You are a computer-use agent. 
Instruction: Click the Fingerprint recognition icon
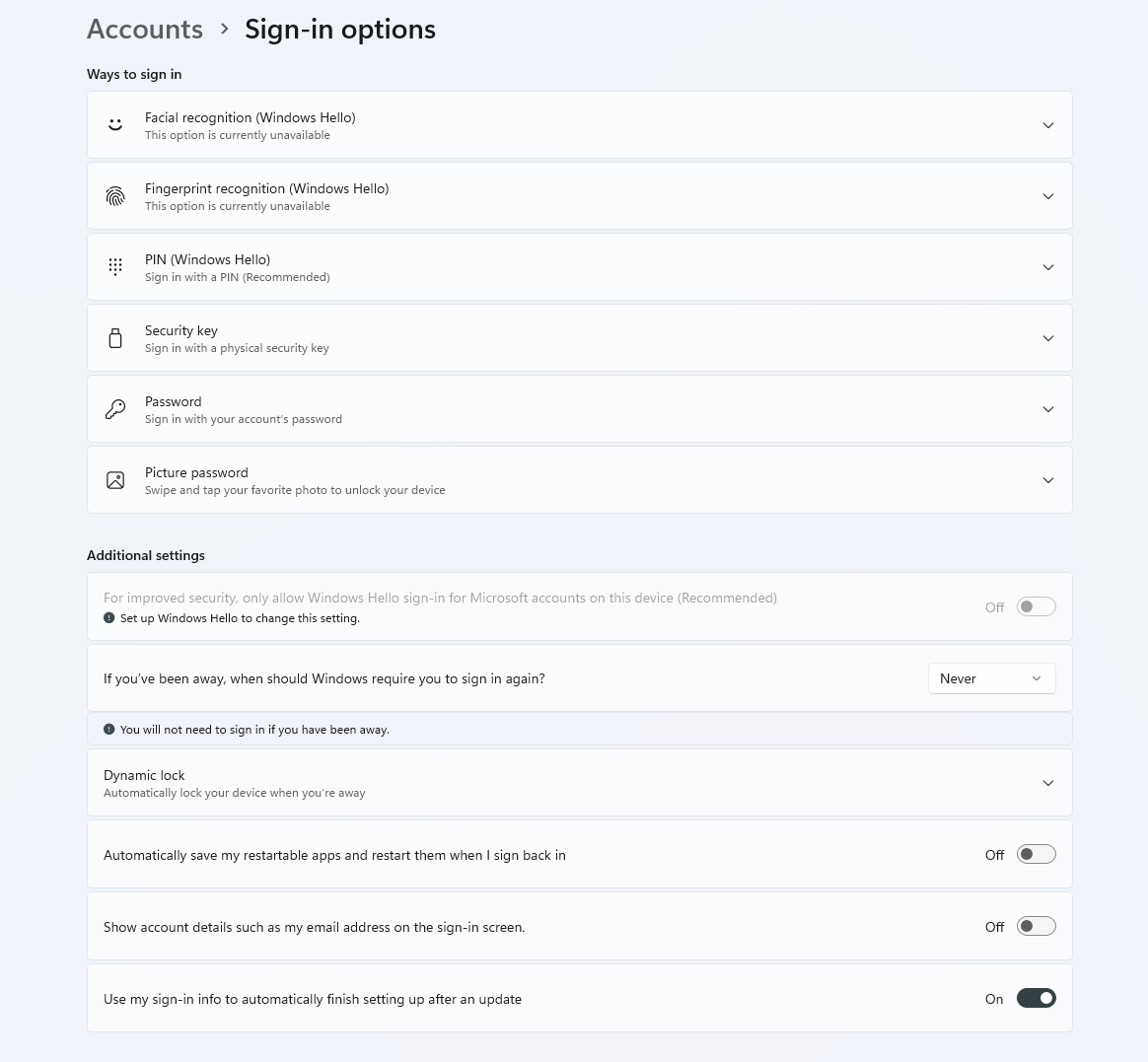pyautogui.click(x=115, y=196)
